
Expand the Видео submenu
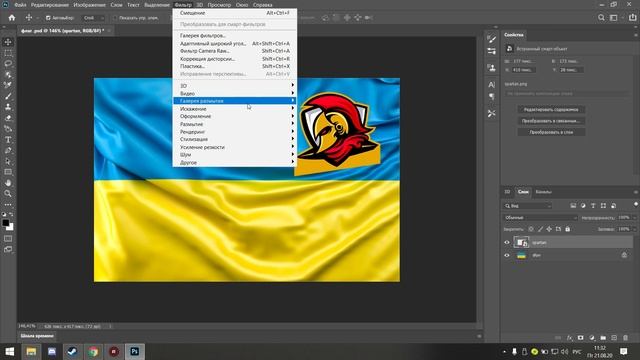235,93
